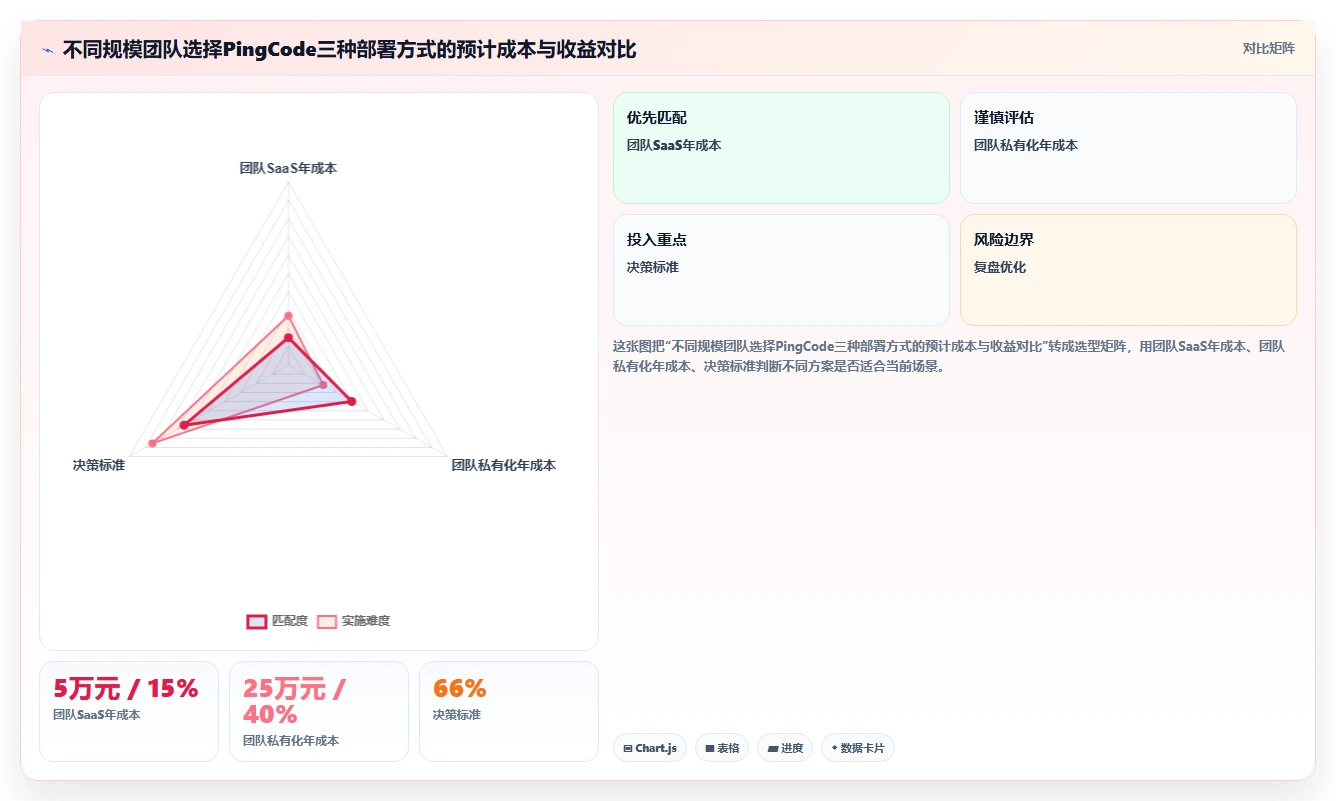
Task: Click 复盘优化 text in 风险边界 card
Action: 1000,267
